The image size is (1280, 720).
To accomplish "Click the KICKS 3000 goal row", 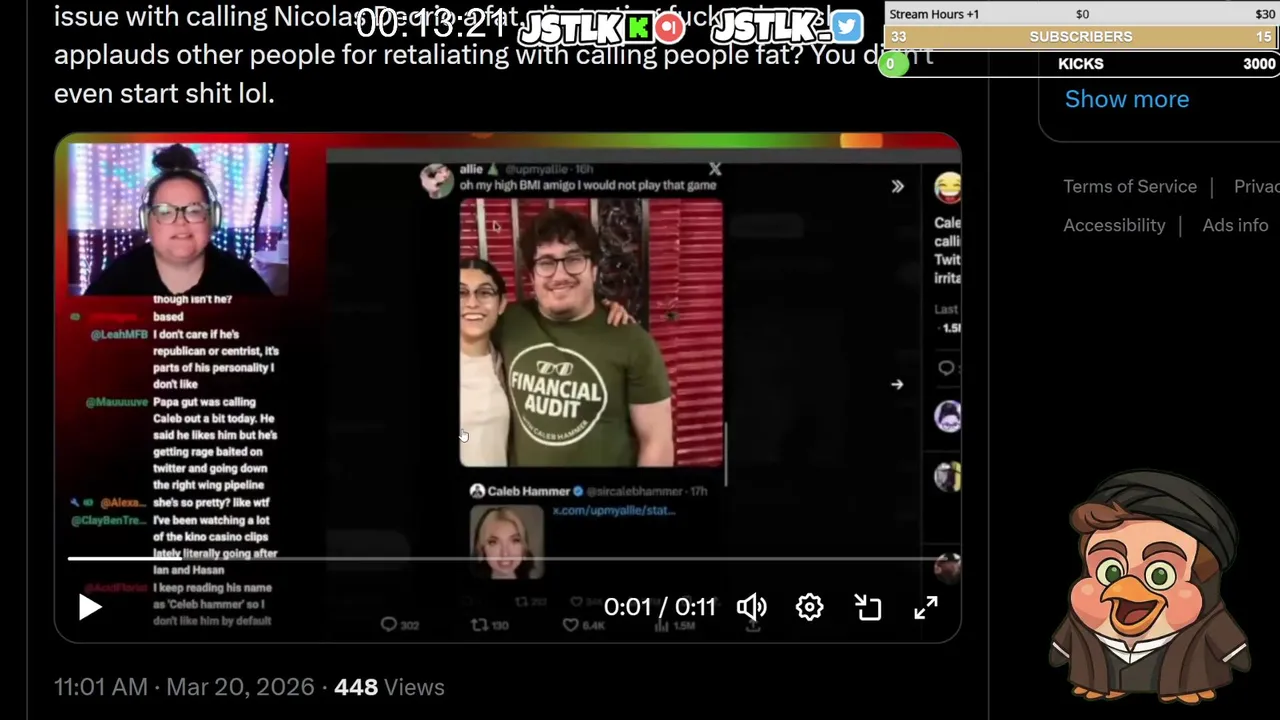I will click(1081, 64).
